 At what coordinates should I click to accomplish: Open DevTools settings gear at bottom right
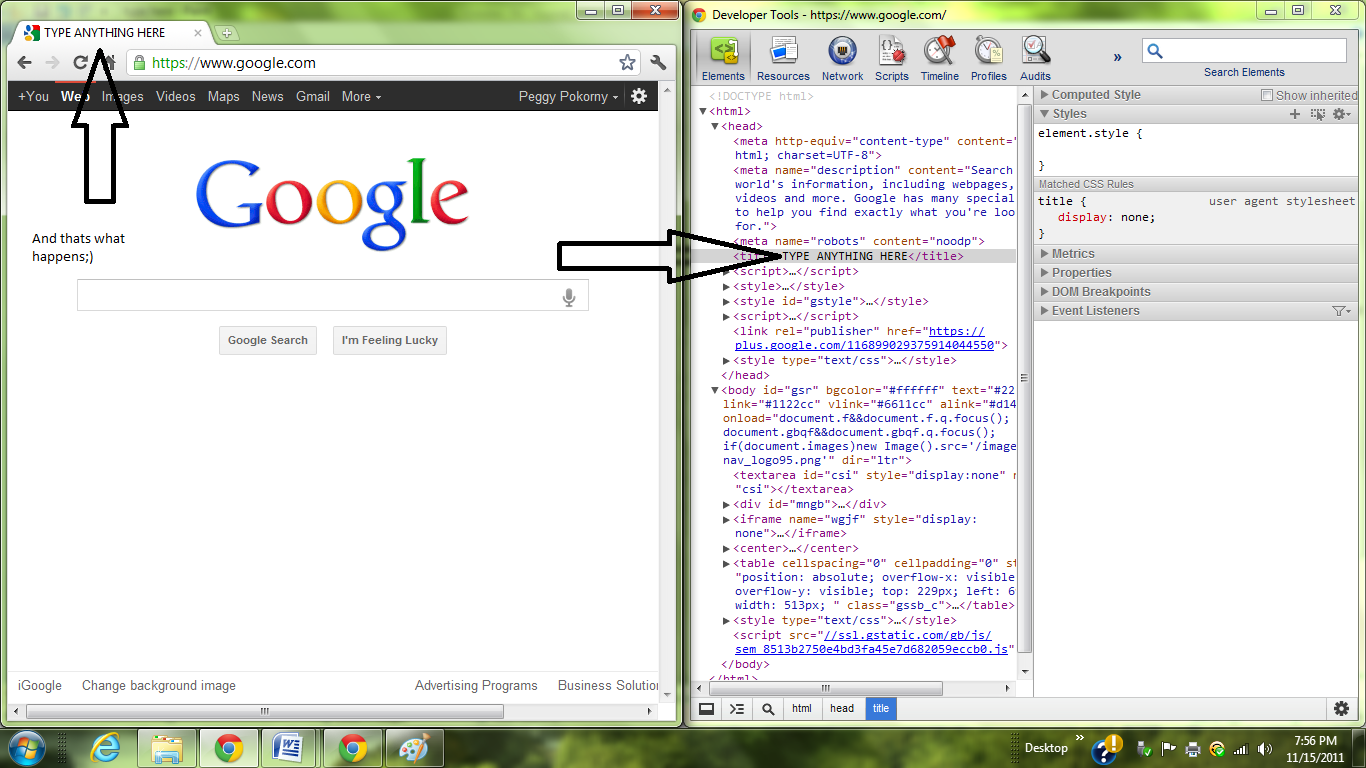1342,709
